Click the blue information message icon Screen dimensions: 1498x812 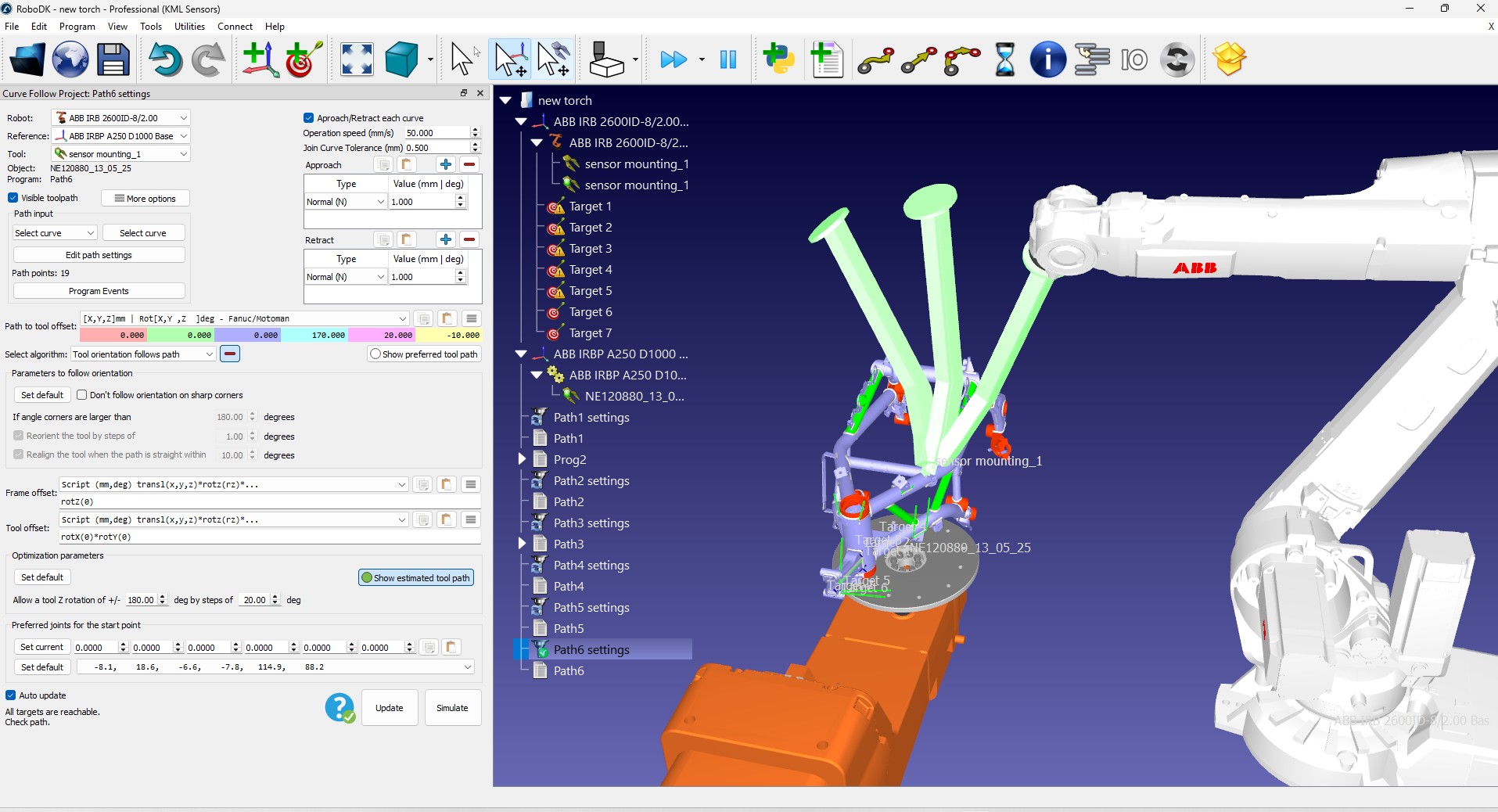tap(1047, 59)
